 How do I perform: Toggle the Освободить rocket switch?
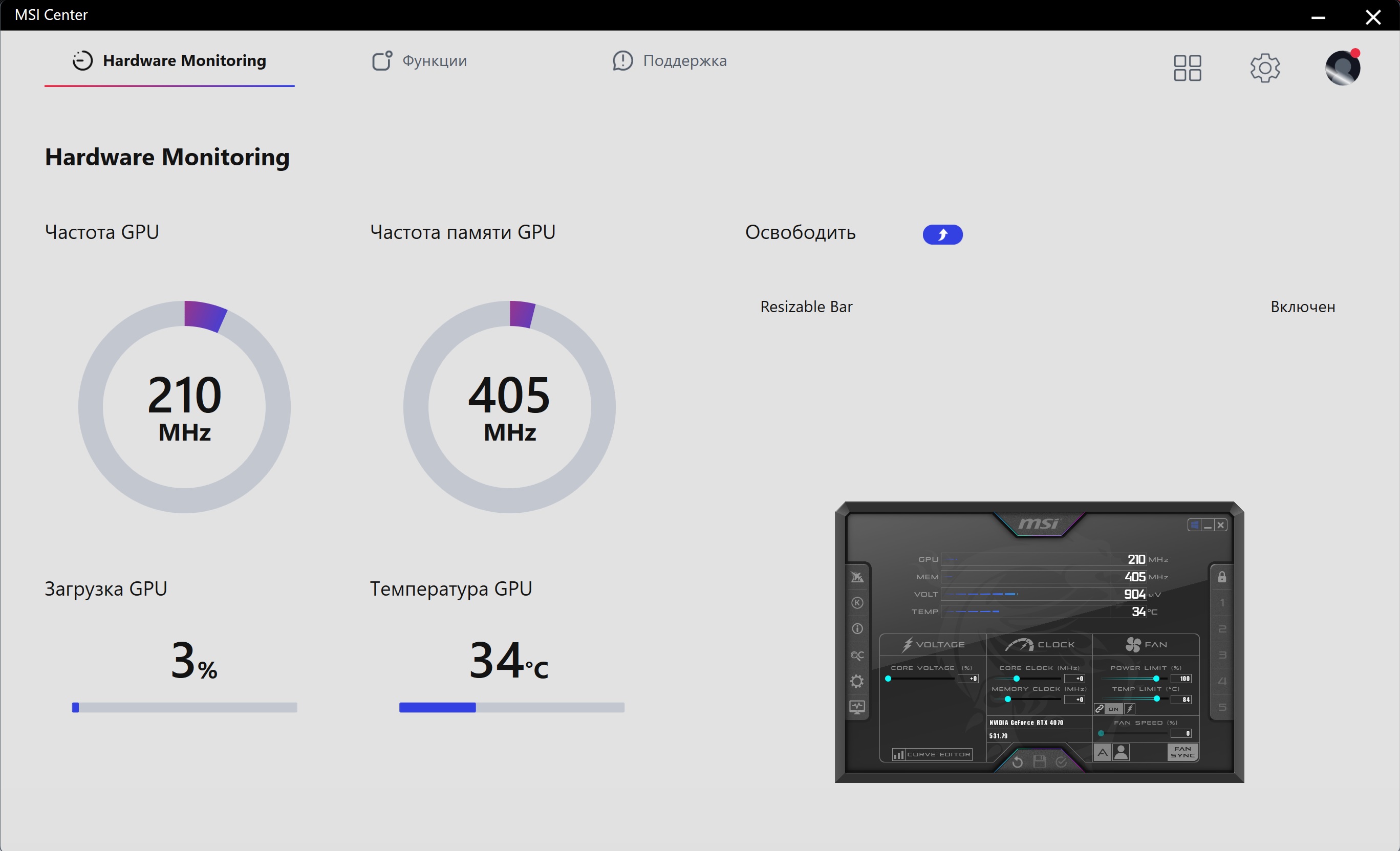(x=942, y=234)
